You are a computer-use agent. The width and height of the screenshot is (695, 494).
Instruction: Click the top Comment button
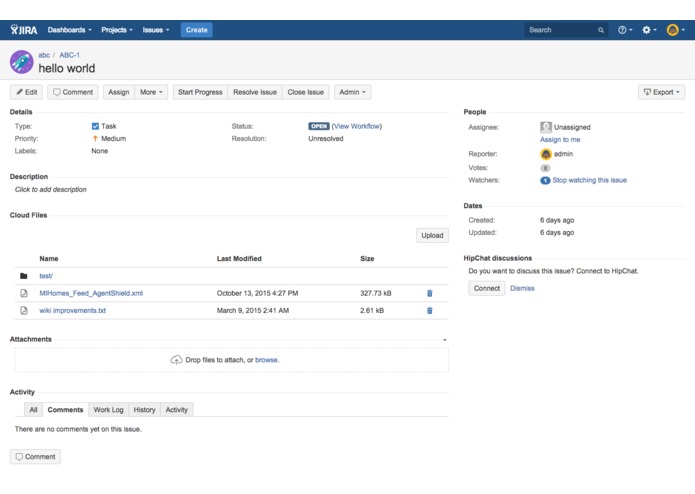[x=73, y=92]
